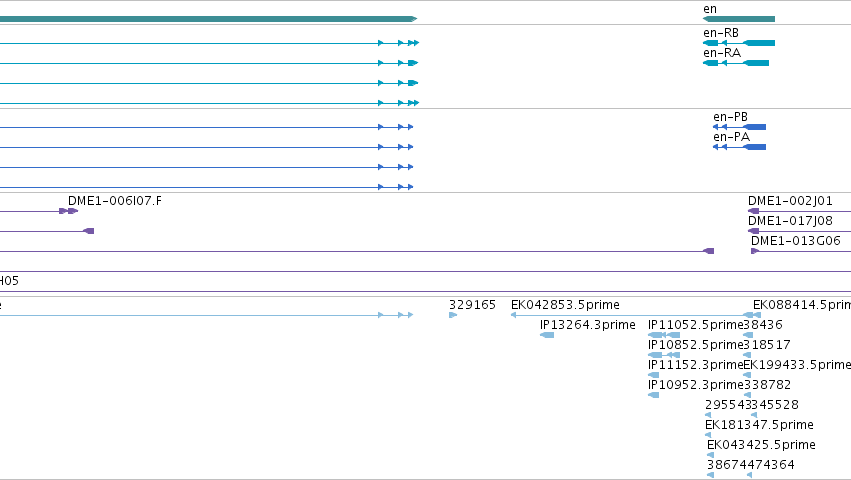The width and height of the screenshot is (851, 480).
Task: Select the 329165 feature label
Action: pos(472,305)
